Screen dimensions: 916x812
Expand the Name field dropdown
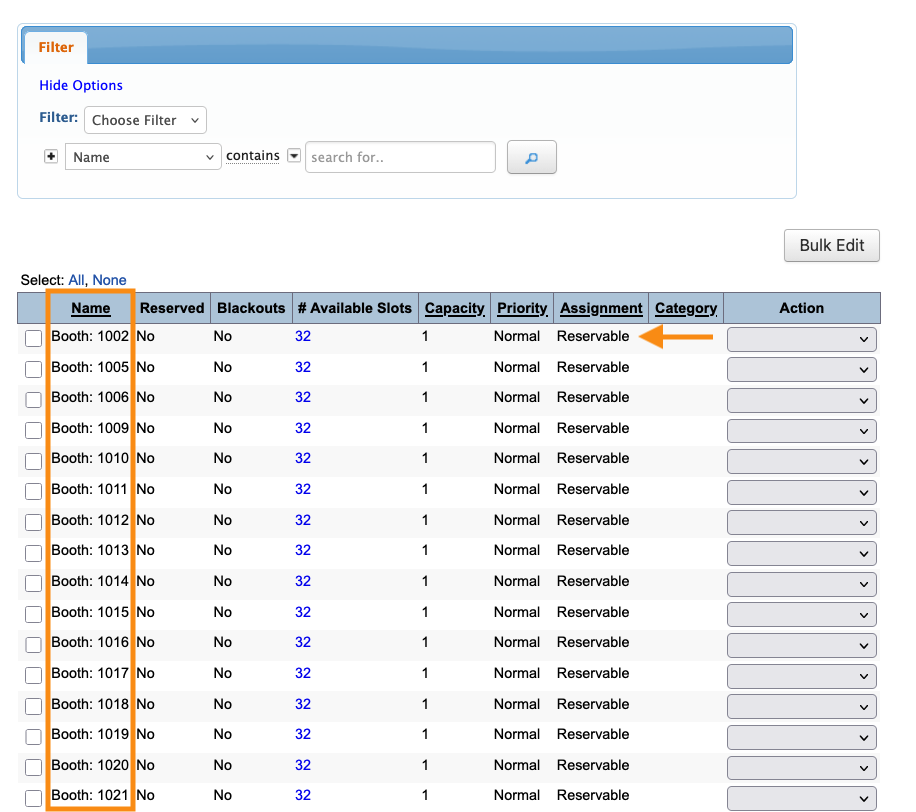pos(143,157)
